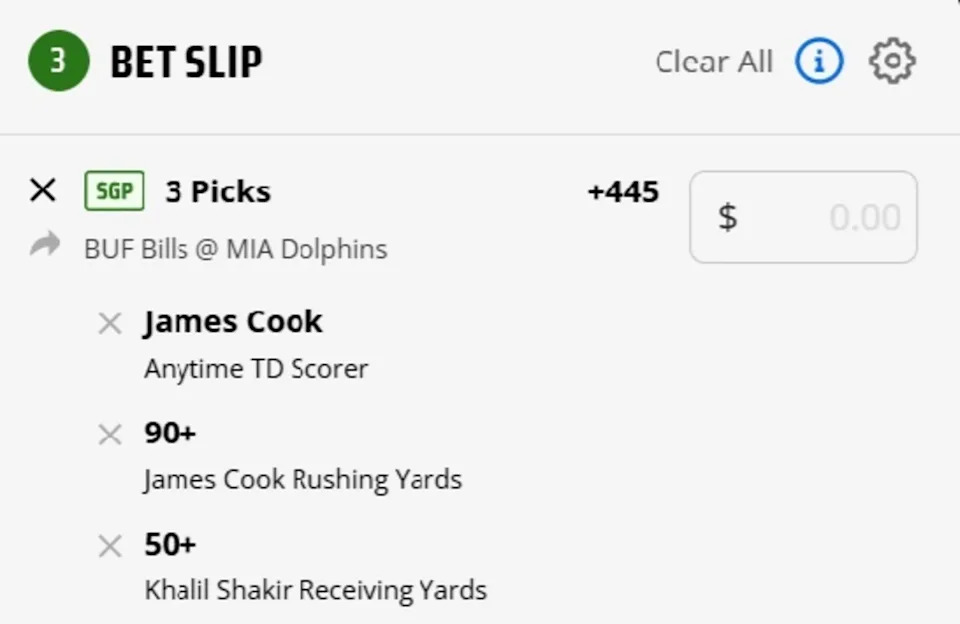This screenshot has width=960, height=624.
Task: Clear All bets from slip
Action: click(714, 62)
